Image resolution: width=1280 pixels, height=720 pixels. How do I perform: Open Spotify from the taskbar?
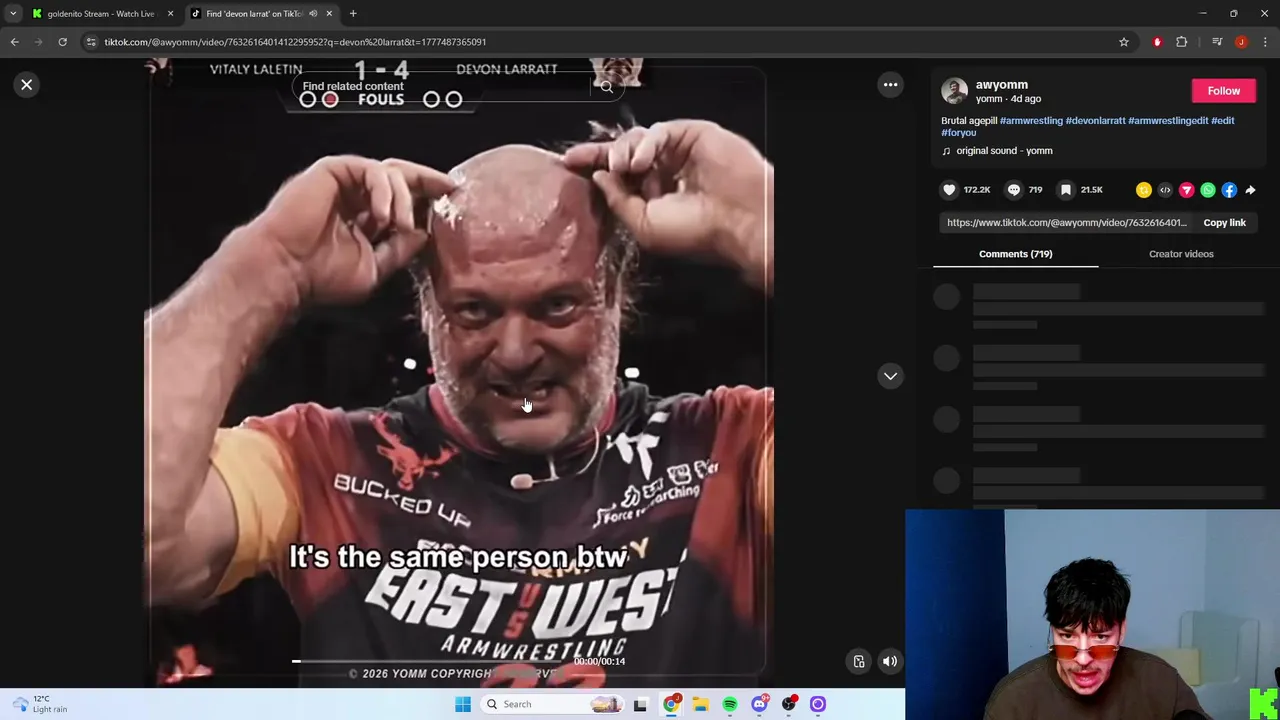pos(730,704)
